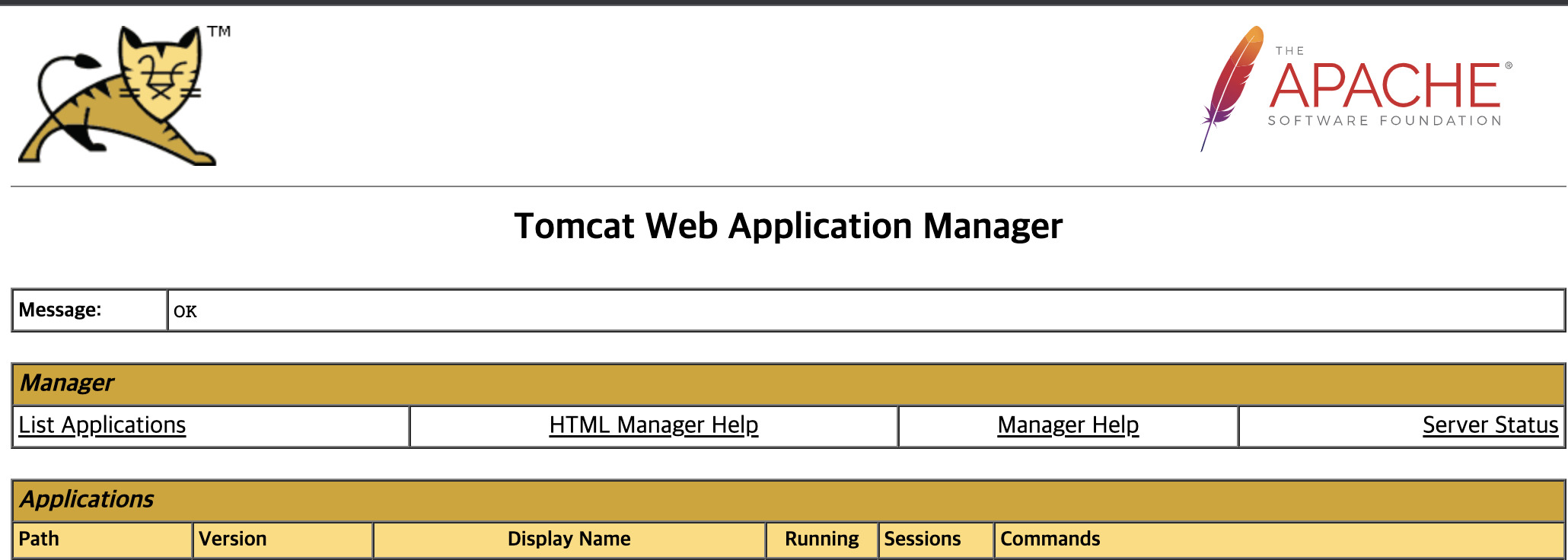Click the OK message text
This screenshot has width=1568, height=560.
185,311
